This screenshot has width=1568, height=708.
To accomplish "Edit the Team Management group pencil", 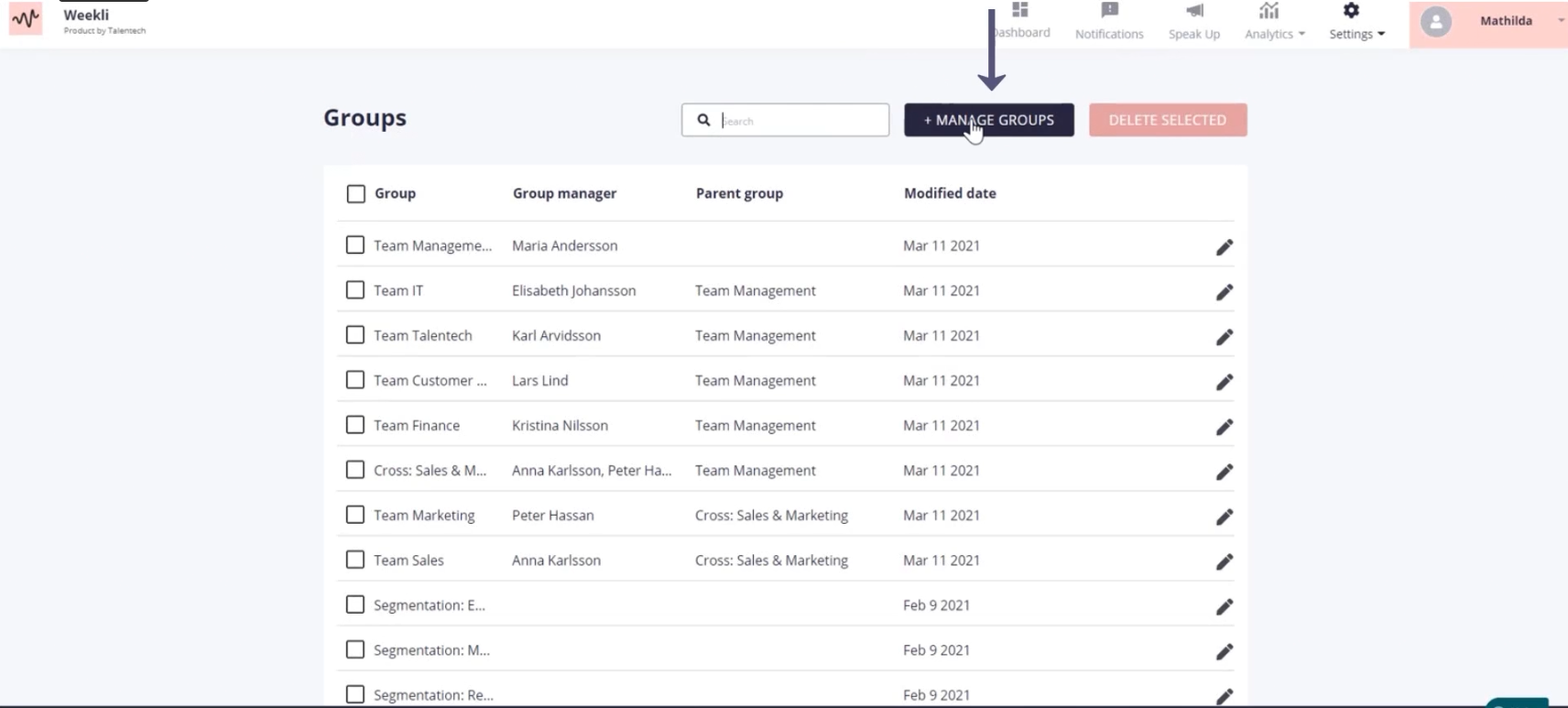I will [1224, 247].
